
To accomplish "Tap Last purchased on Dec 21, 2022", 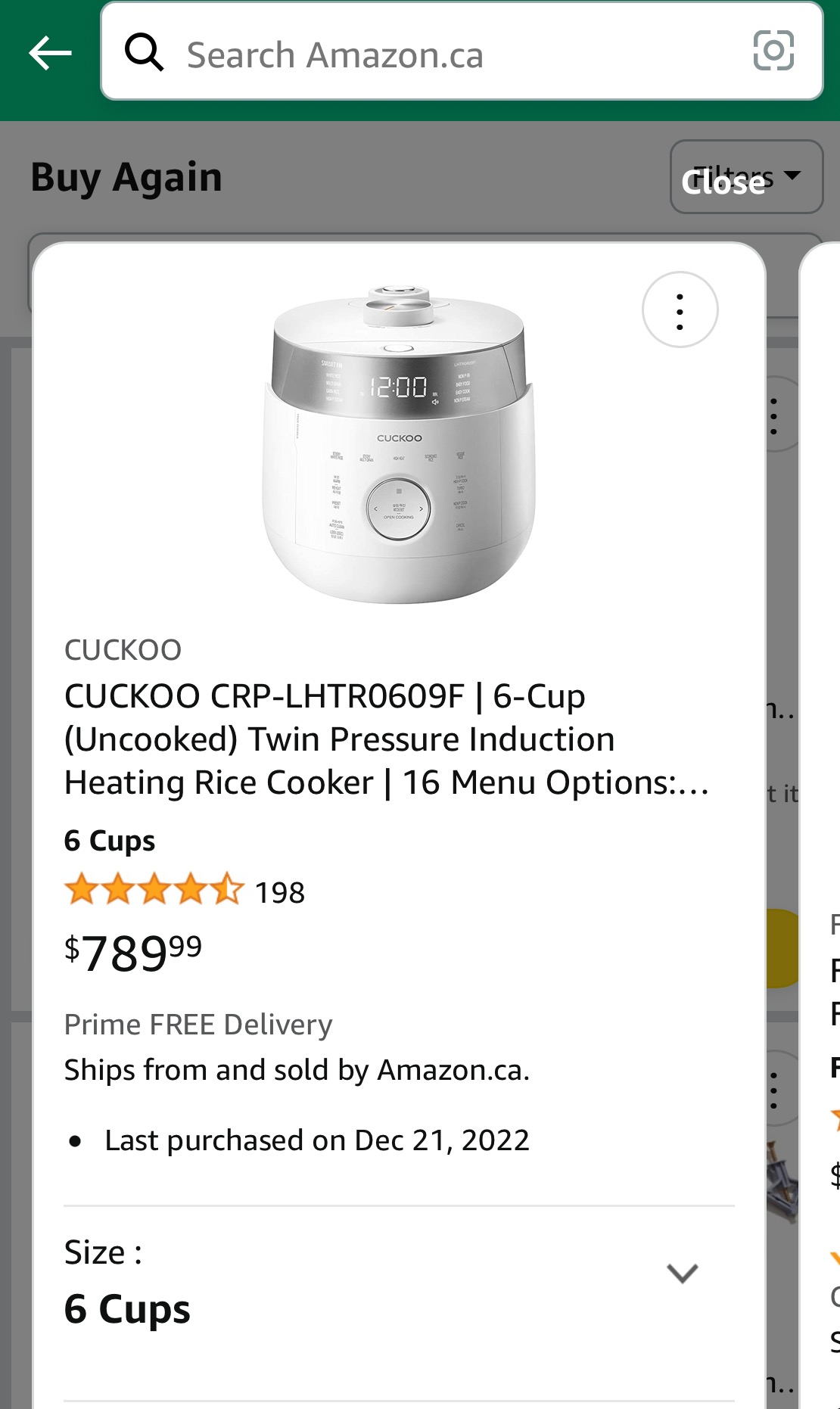I will pos(317,1140).
